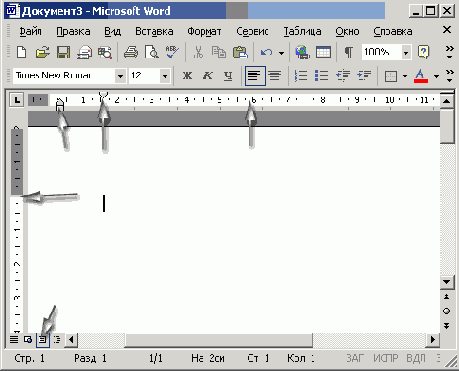Open the Вставка menu
The image size is (459, 371).
(154, 31)
